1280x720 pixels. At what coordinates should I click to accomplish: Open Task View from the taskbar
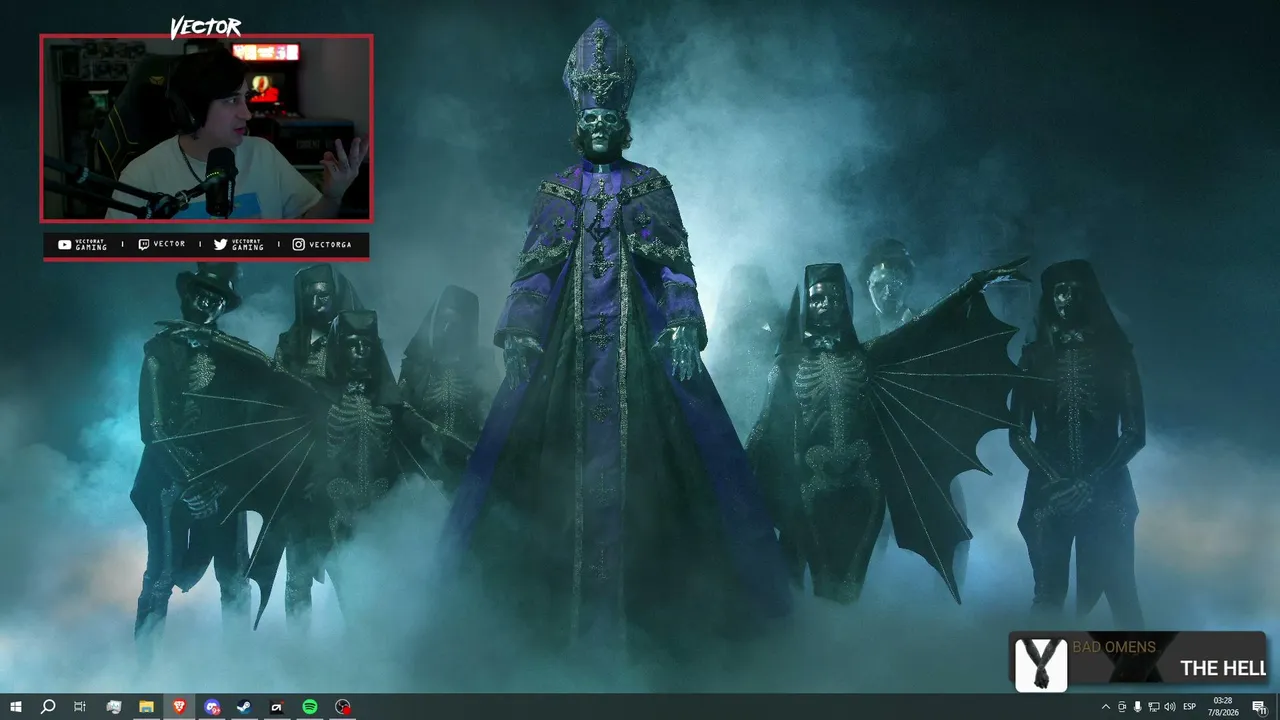point(80,707)
